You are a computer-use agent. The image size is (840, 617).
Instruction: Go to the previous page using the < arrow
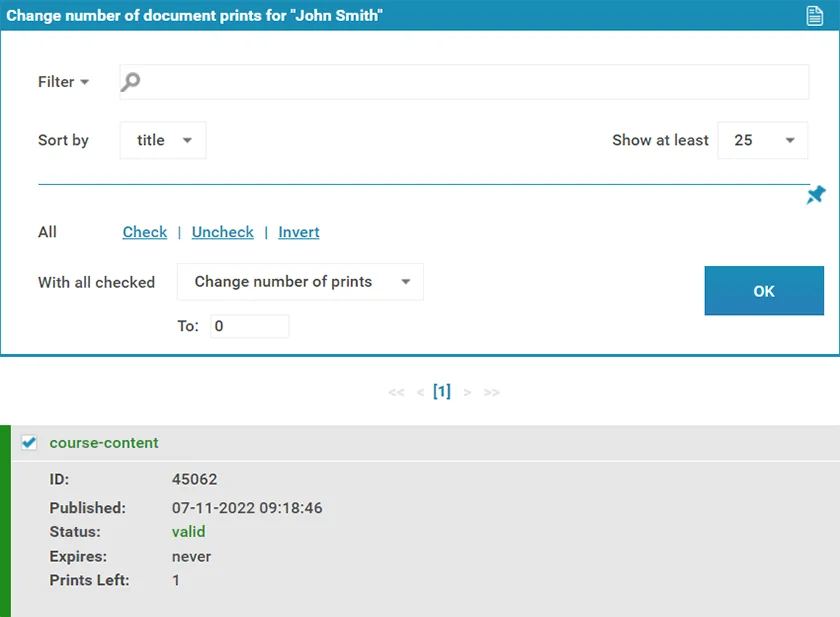click(x=420, y=392)
